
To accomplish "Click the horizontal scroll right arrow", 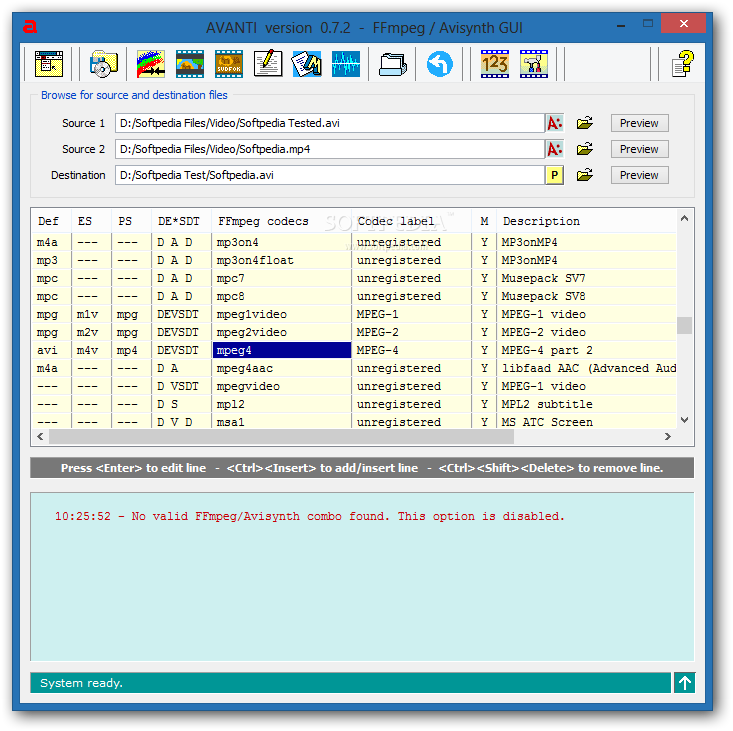I will [x=668, y=437].
